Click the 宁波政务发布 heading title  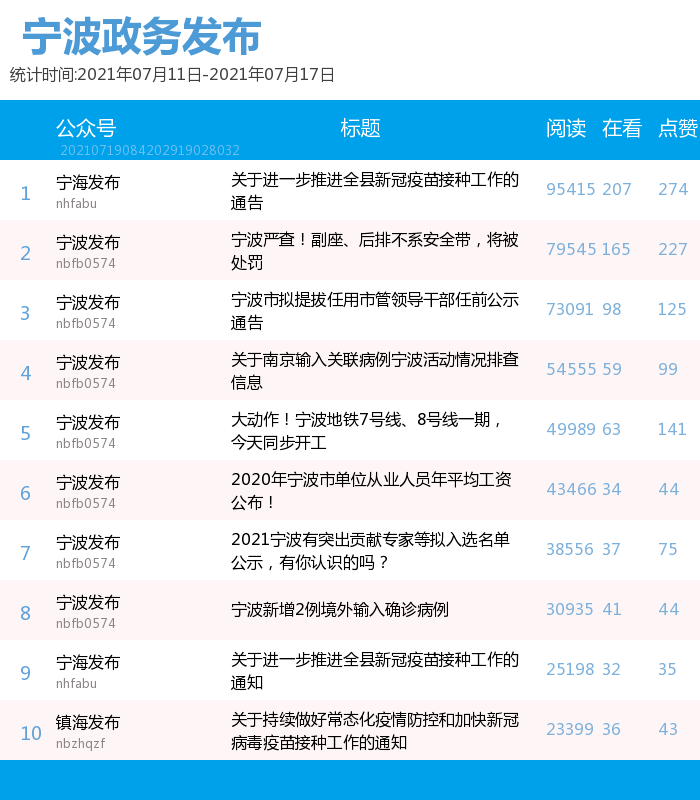[142, 36]
